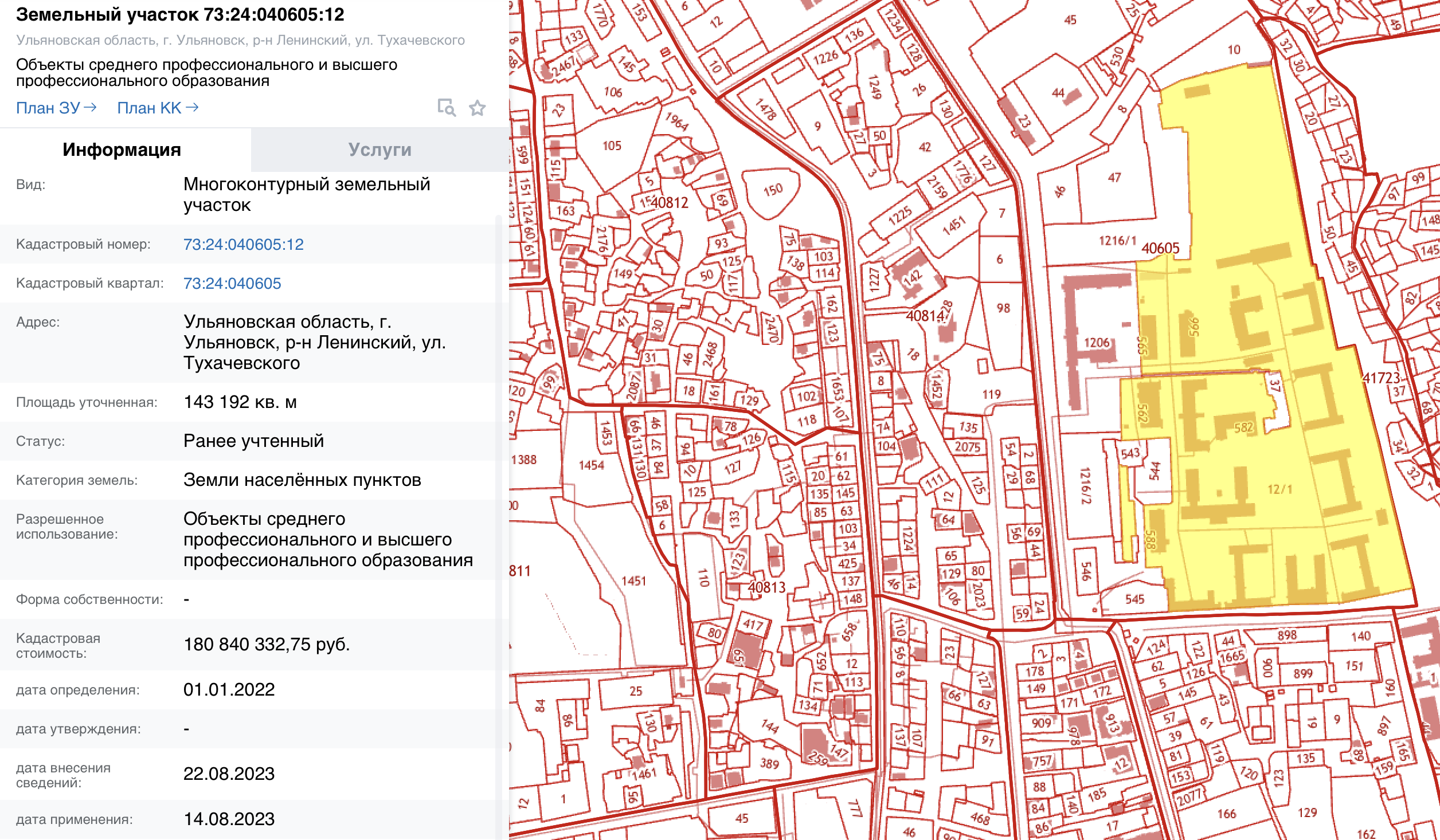Image resolution: width=1440 pixels, height=840 pixels.
Task: Click parcel 47 on the map
Action: [x=1114, y=178]
